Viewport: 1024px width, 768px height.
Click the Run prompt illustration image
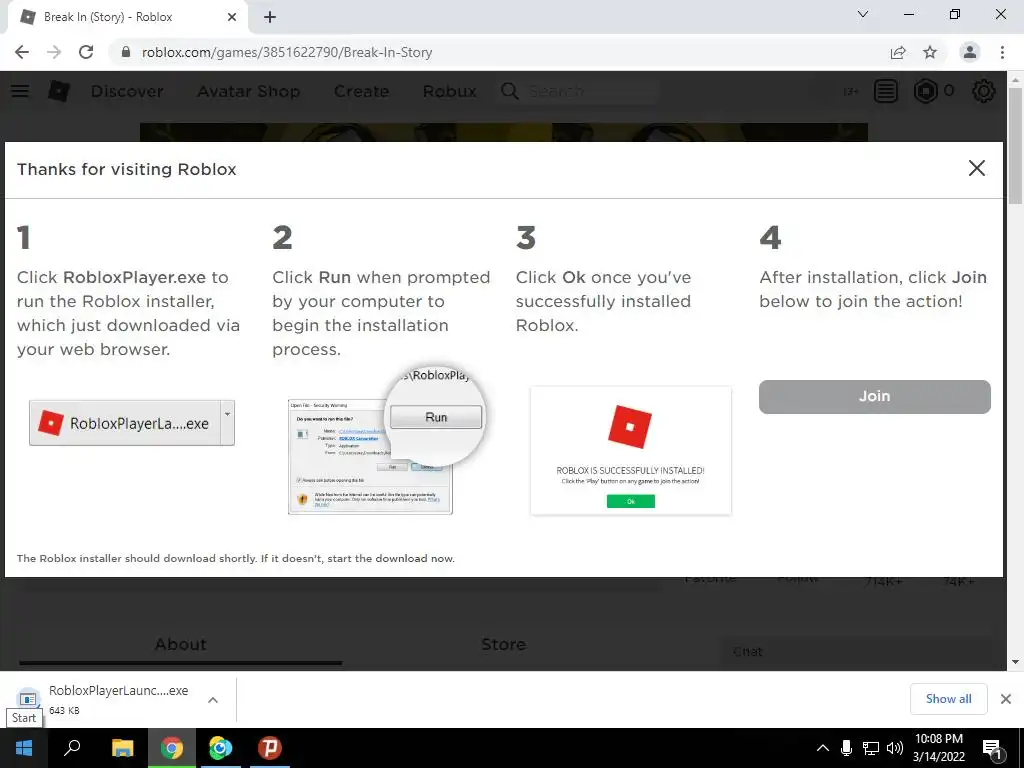coord(386,441)
